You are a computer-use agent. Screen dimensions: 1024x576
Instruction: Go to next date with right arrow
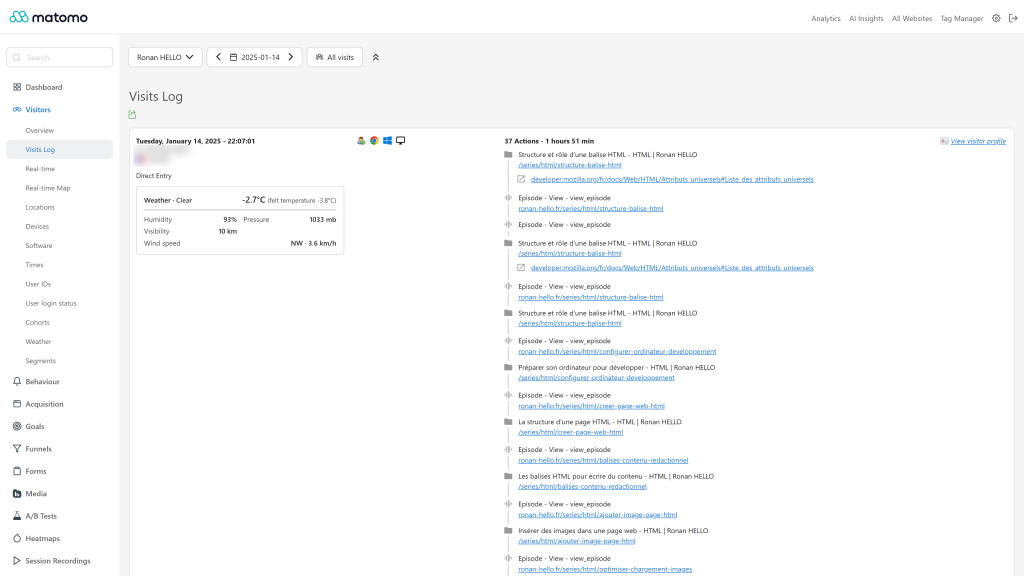coord(291,57)
